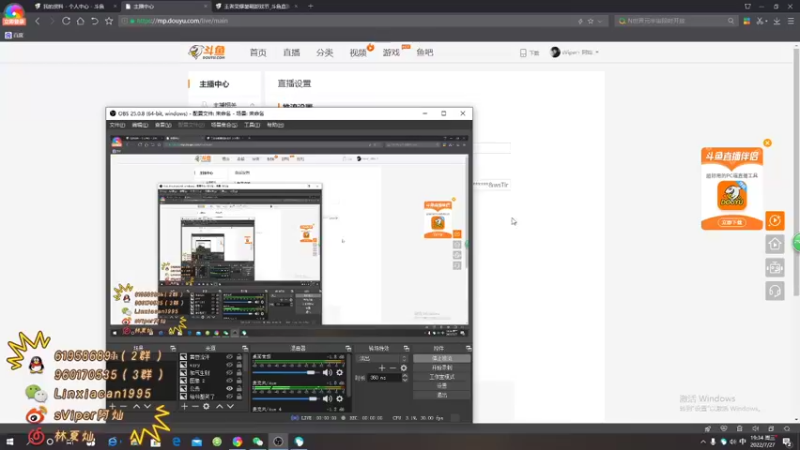Toggle visibility eye of topmost source row
Screen dimensions: 800x450
(x=229, y=357)
